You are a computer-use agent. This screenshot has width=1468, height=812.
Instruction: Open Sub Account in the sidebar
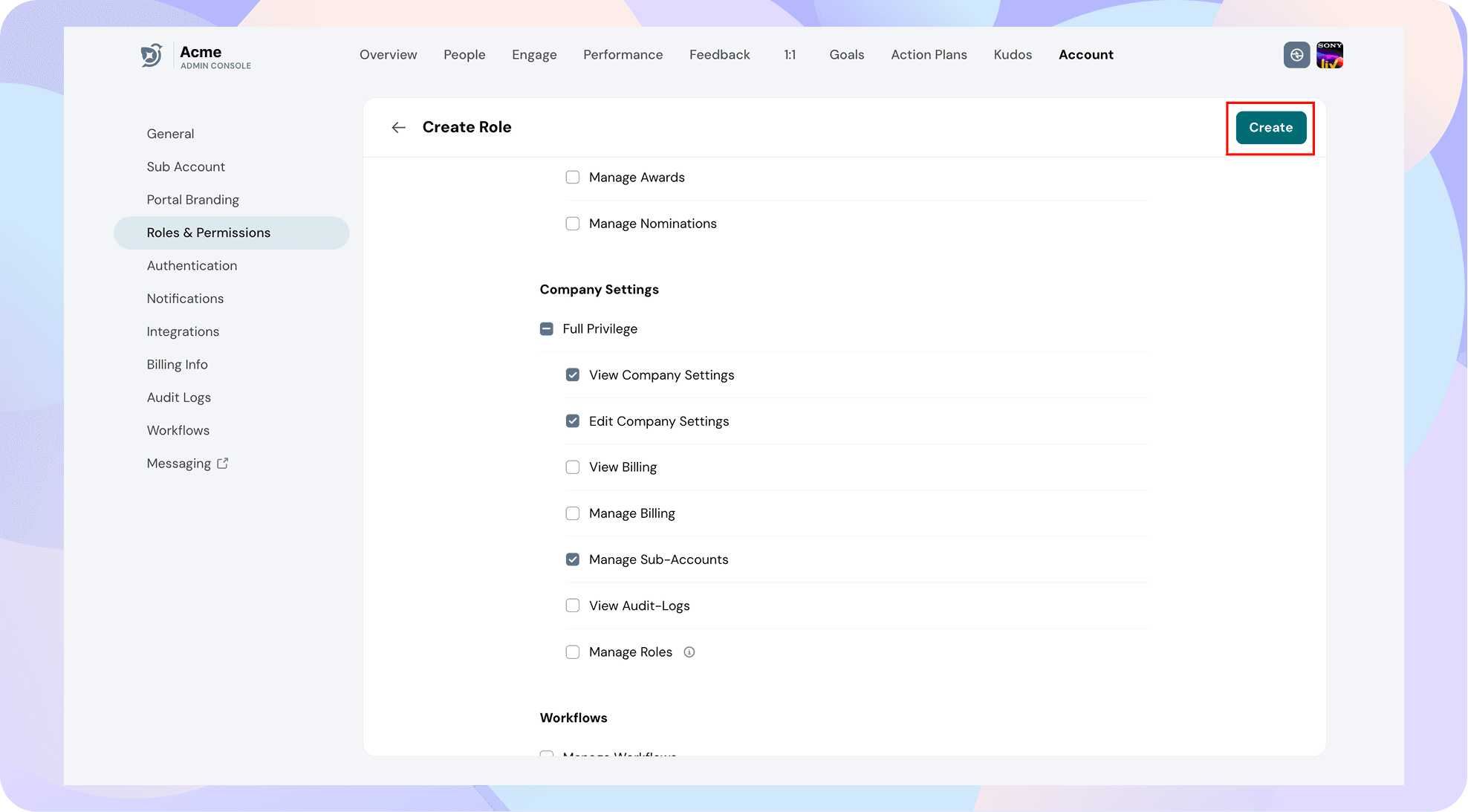[x=232, y=167]
